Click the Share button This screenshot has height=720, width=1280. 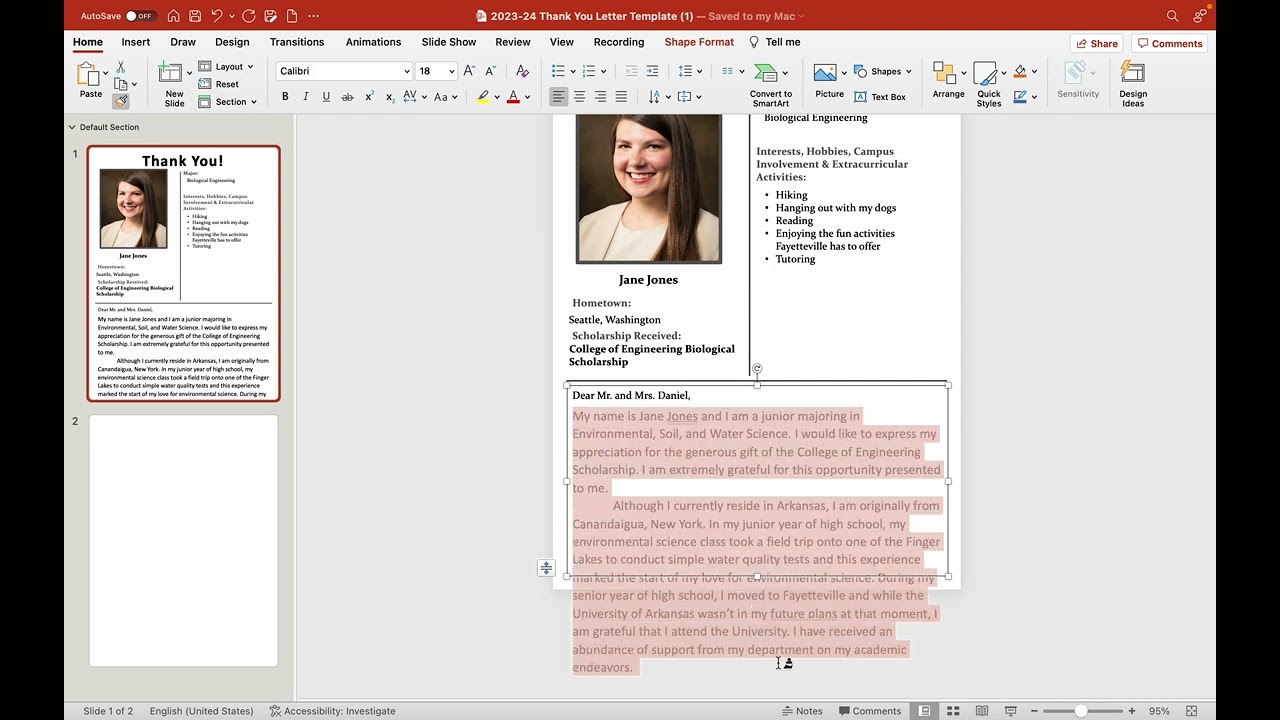click(x=1097, y=43)
